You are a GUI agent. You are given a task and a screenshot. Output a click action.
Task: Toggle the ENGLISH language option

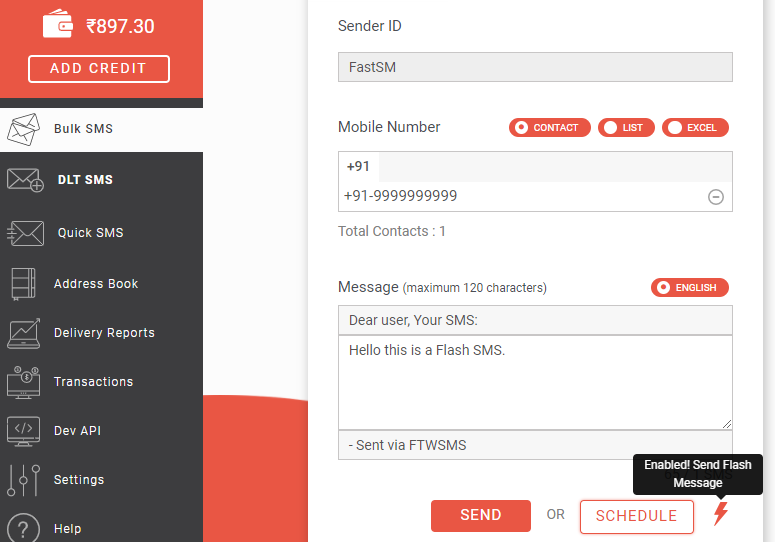coord(690,287)
